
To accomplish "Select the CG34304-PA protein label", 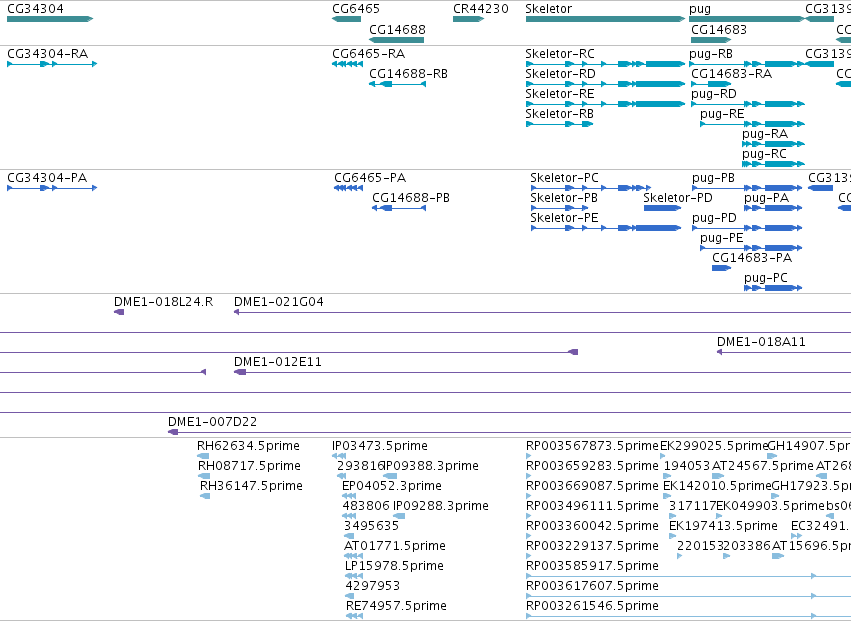I will [x=47, y=178].
